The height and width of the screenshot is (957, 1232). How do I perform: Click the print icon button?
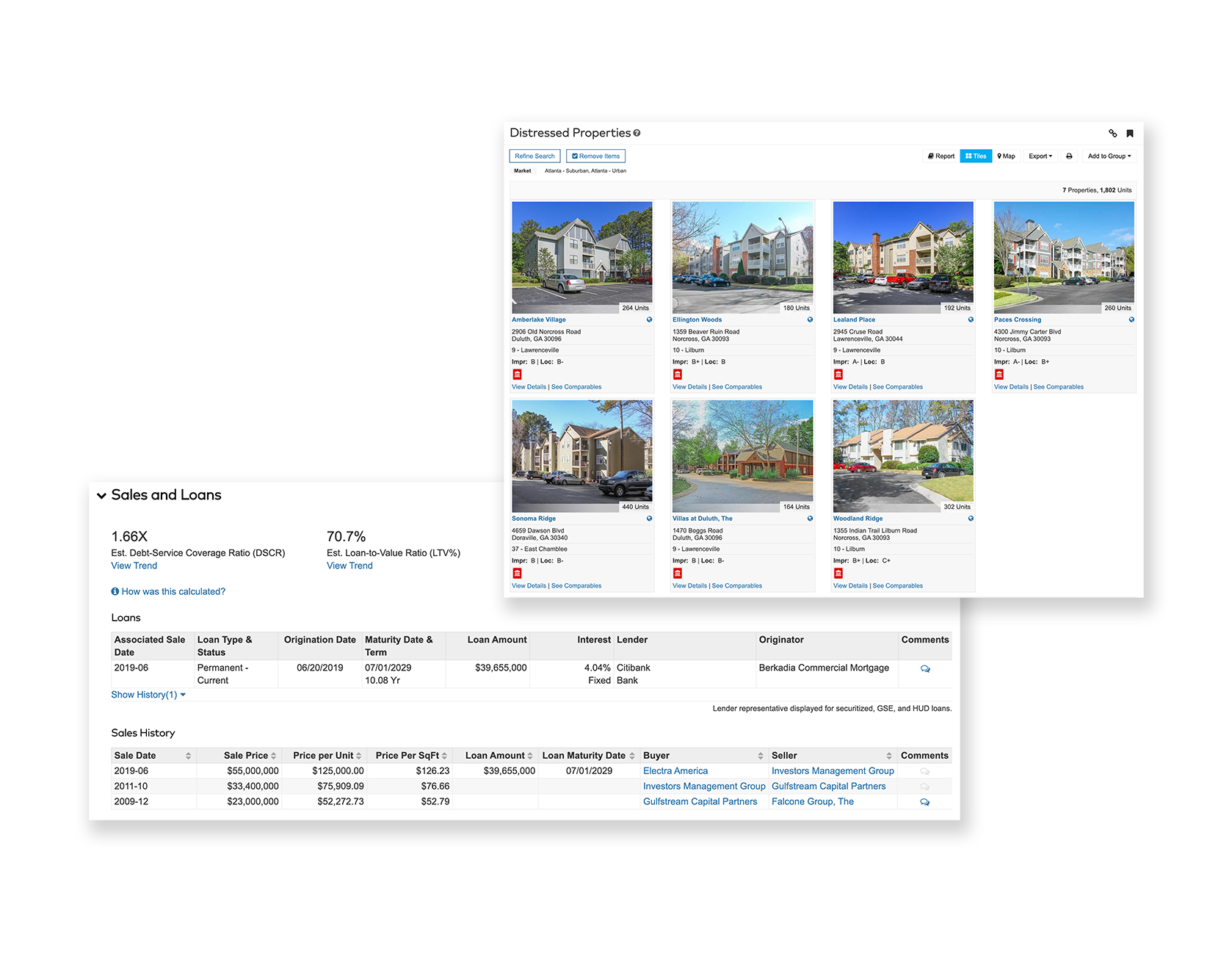click(1069, 156)
